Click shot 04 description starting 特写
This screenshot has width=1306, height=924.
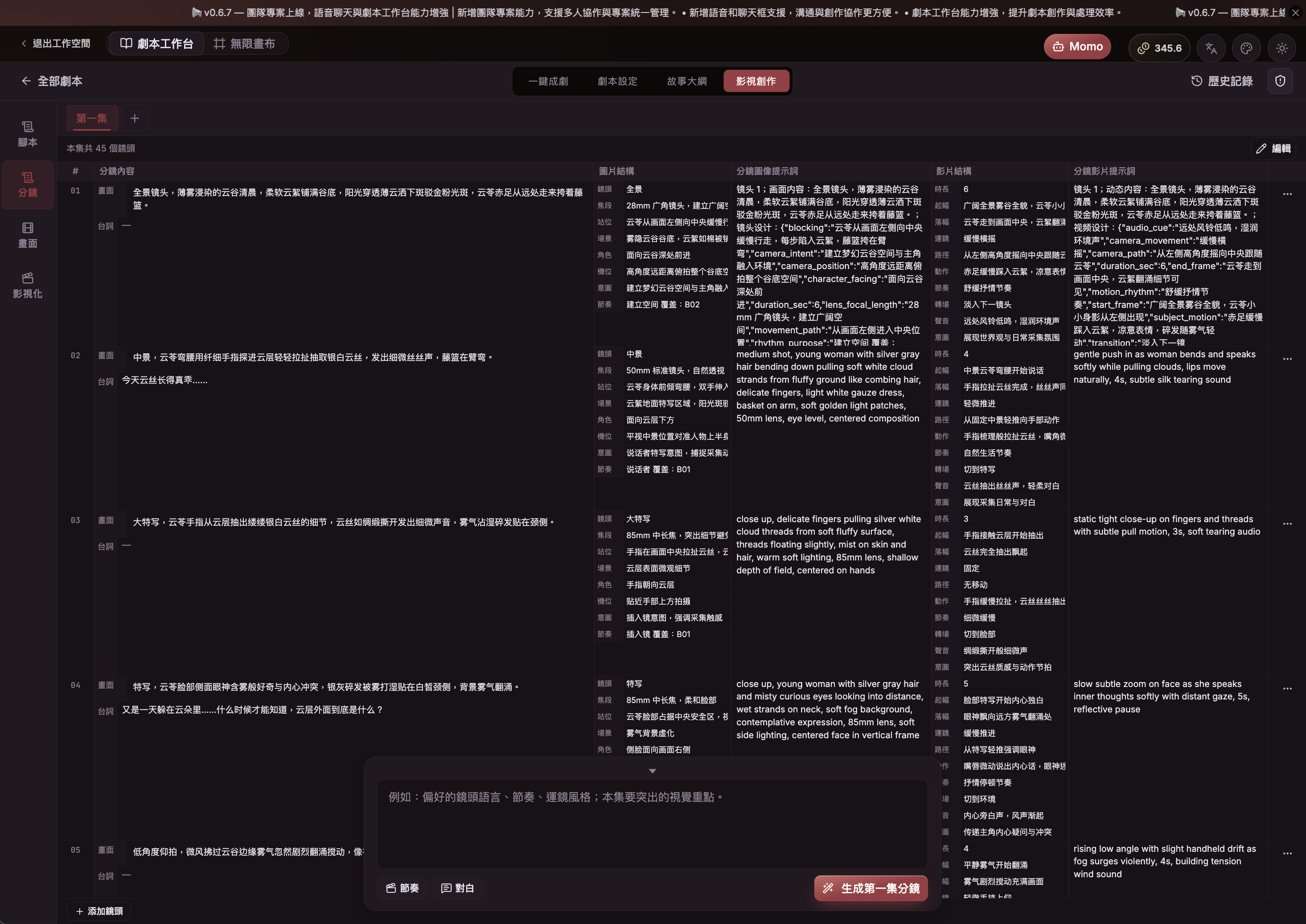[326, 687]
